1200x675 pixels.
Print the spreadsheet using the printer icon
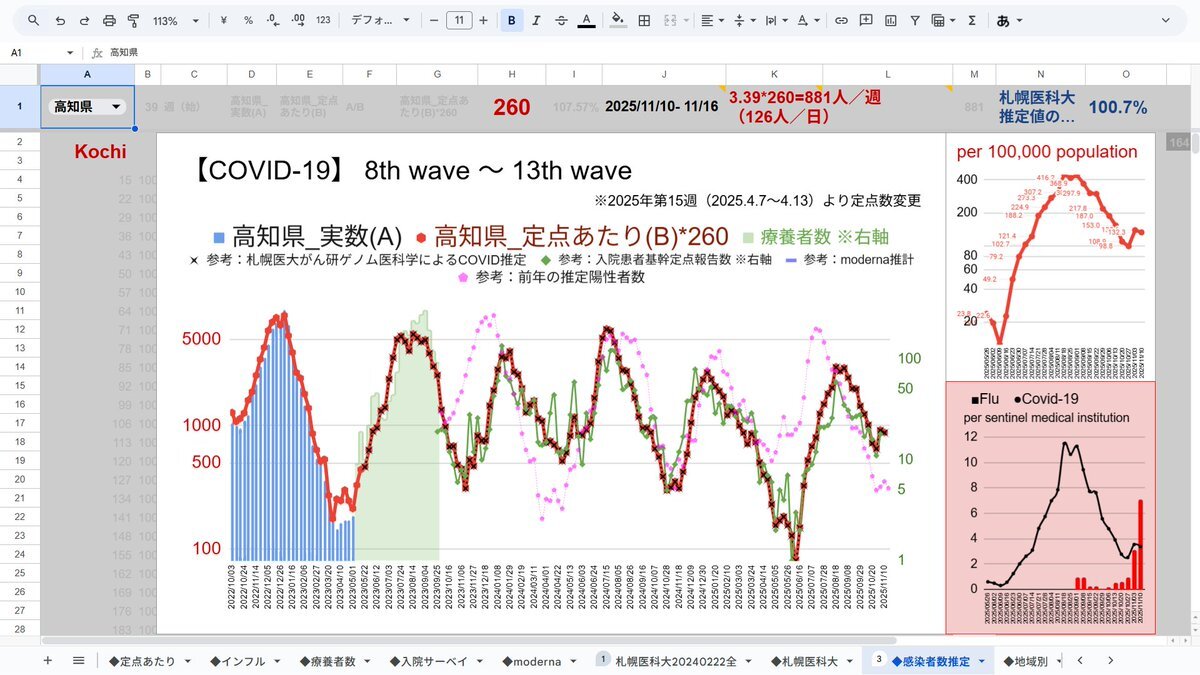pos(109,20)
